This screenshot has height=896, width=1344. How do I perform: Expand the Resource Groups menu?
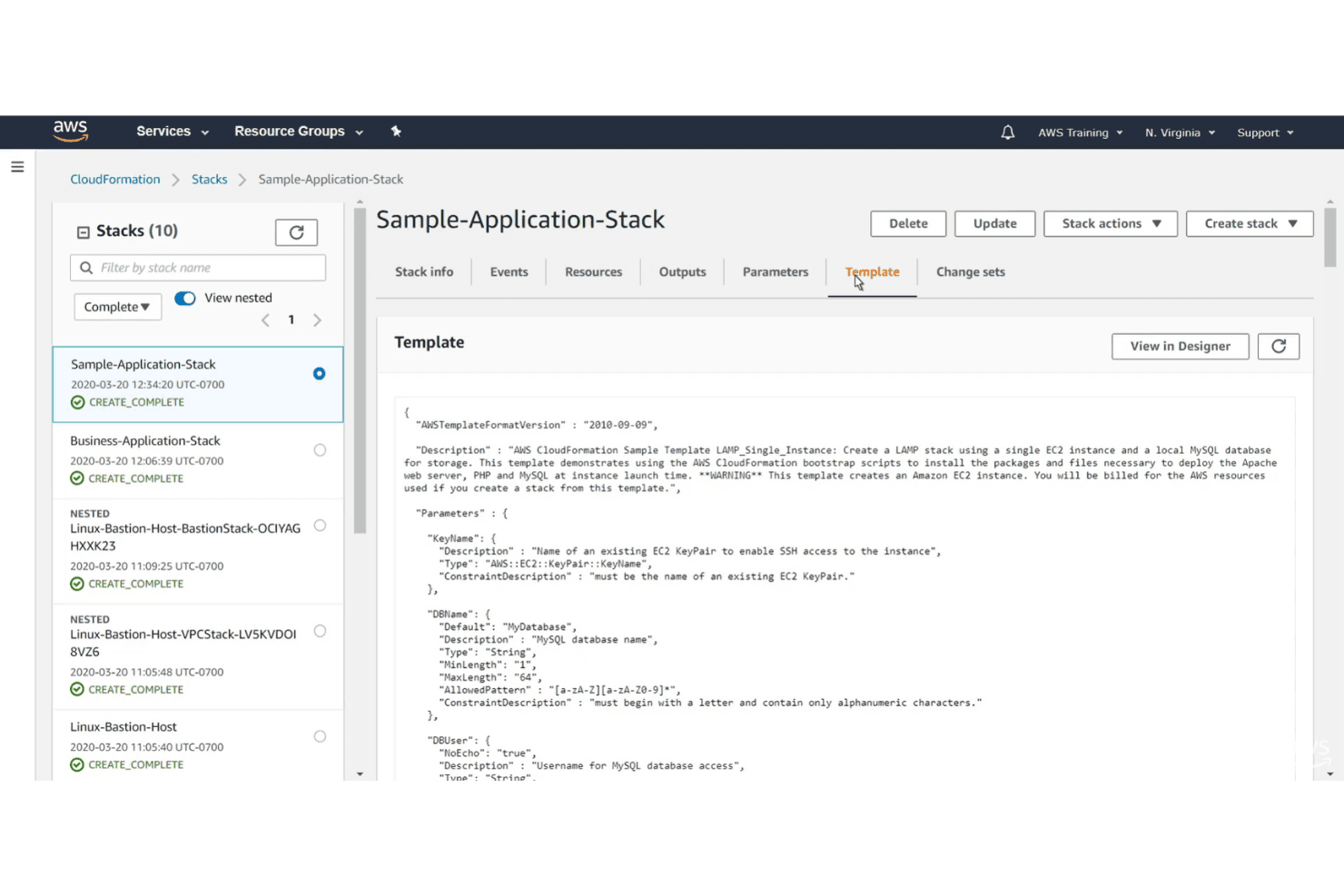click(299, 132)
